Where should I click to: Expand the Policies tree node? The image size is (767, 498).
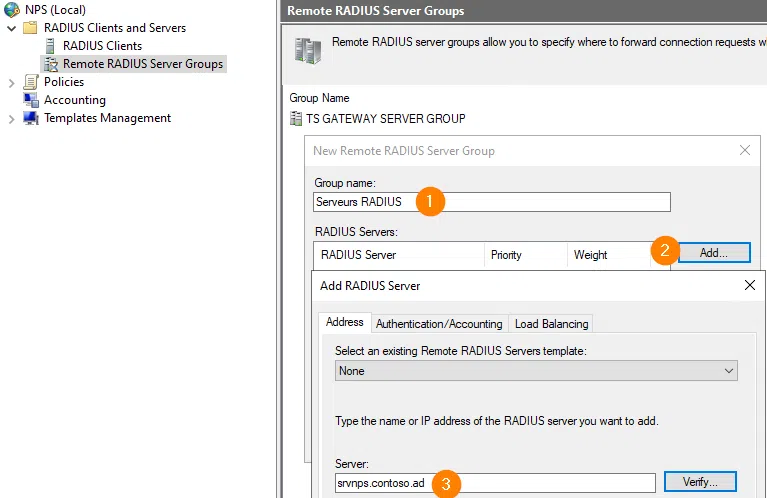[11, 82]
